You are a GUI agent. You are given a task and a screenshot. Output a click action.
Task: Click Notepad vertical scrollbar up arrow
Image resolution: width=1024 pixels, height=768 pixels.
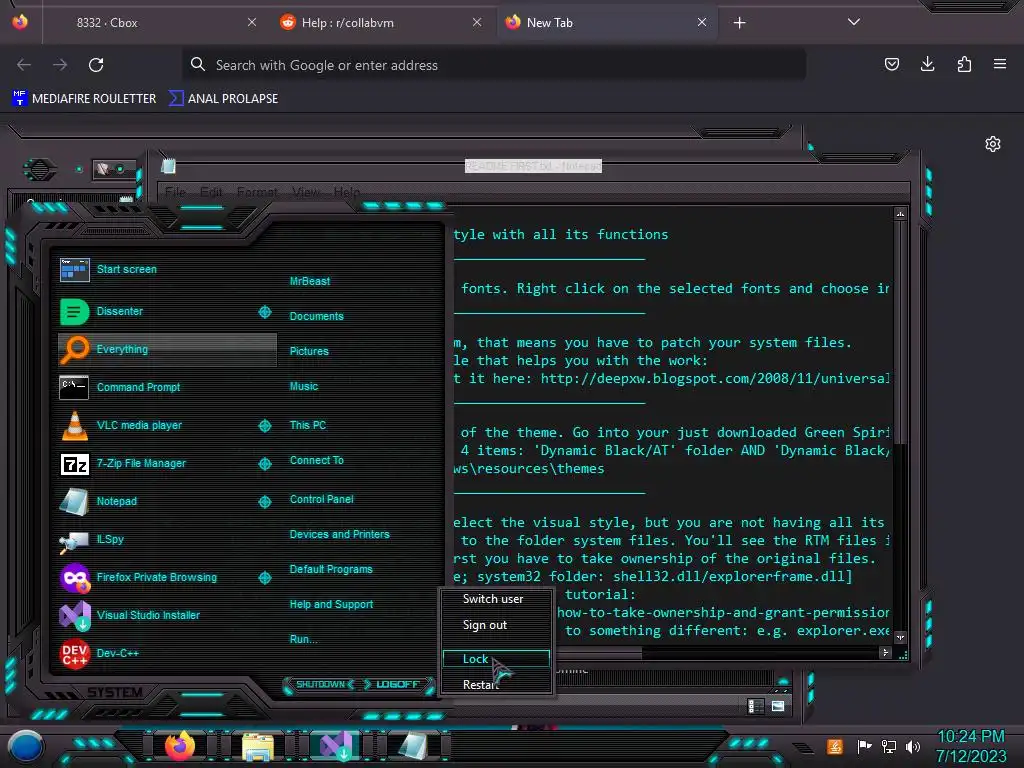pyautogui.click(x=901, y=214)
